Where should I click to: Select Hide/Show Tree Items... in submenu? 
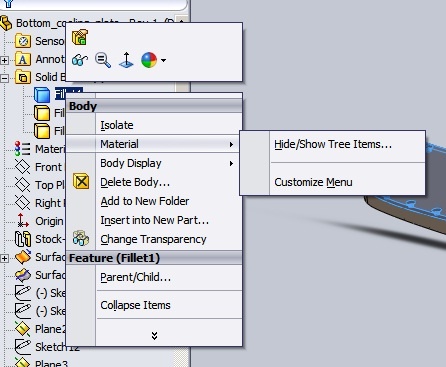(333, 144)
